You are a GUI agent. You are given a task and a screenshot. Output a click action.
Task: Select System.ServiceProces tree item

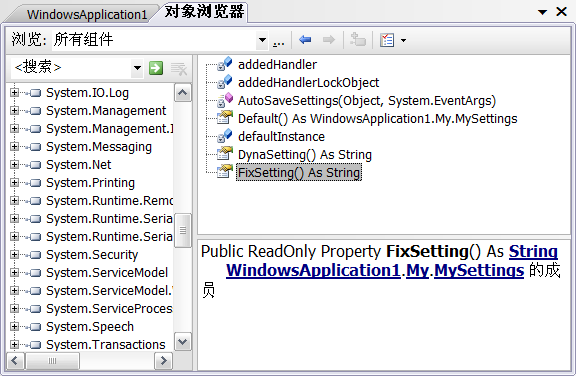[x=109, y=308]
